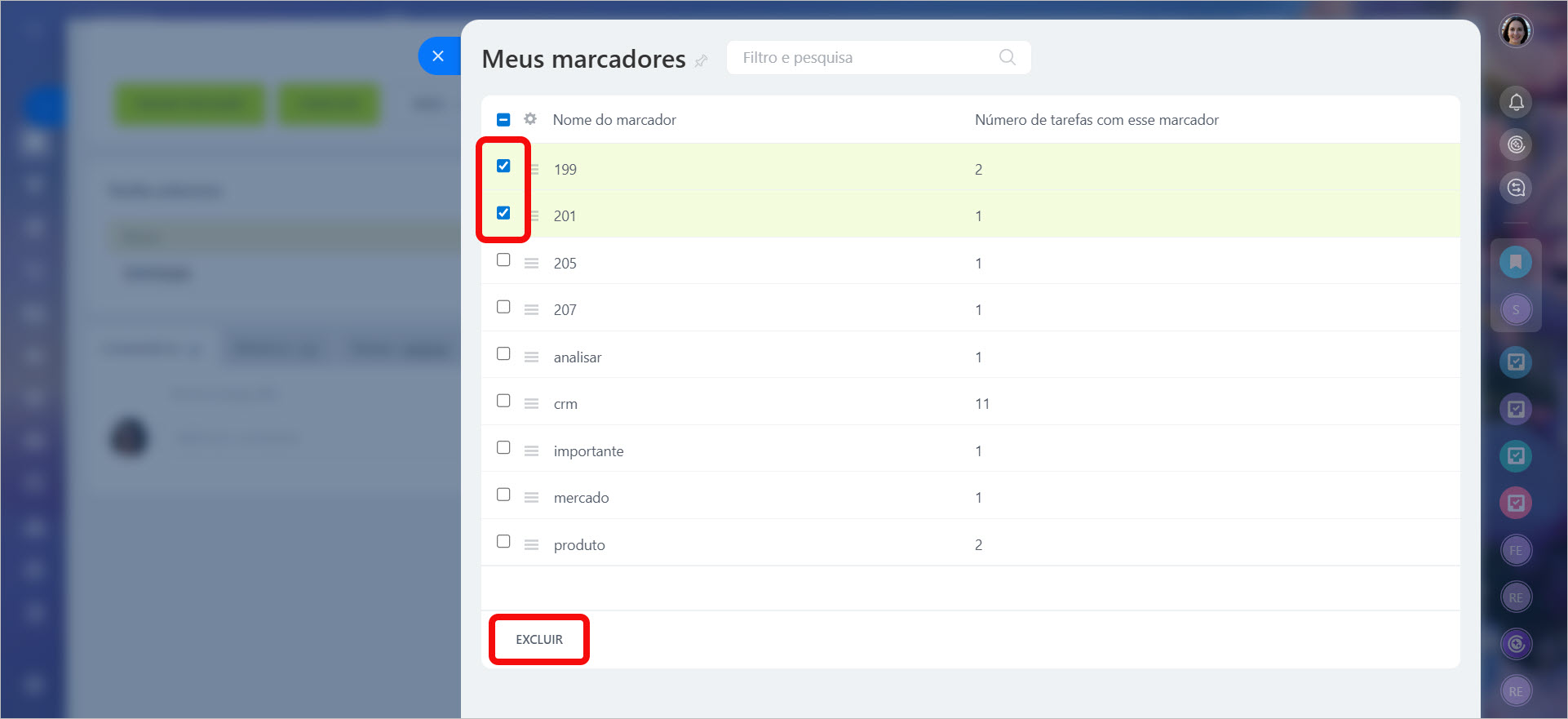Click the task count 2 for produto
The width and height of the screenshot is (1568, 719).
[x=979, y=545]
